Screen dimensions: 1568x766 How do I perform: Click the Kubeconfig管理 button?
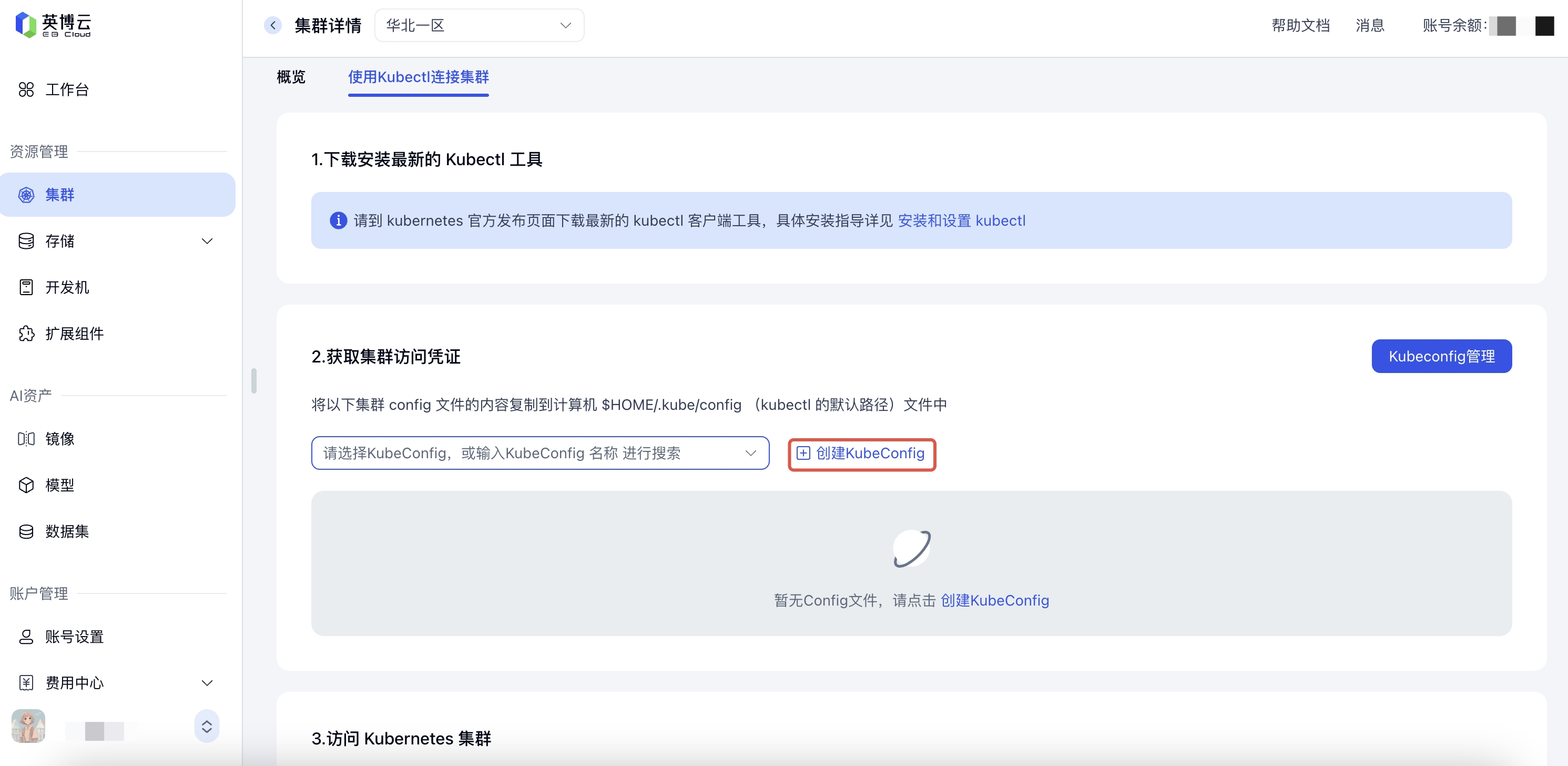coord(1441,356)
